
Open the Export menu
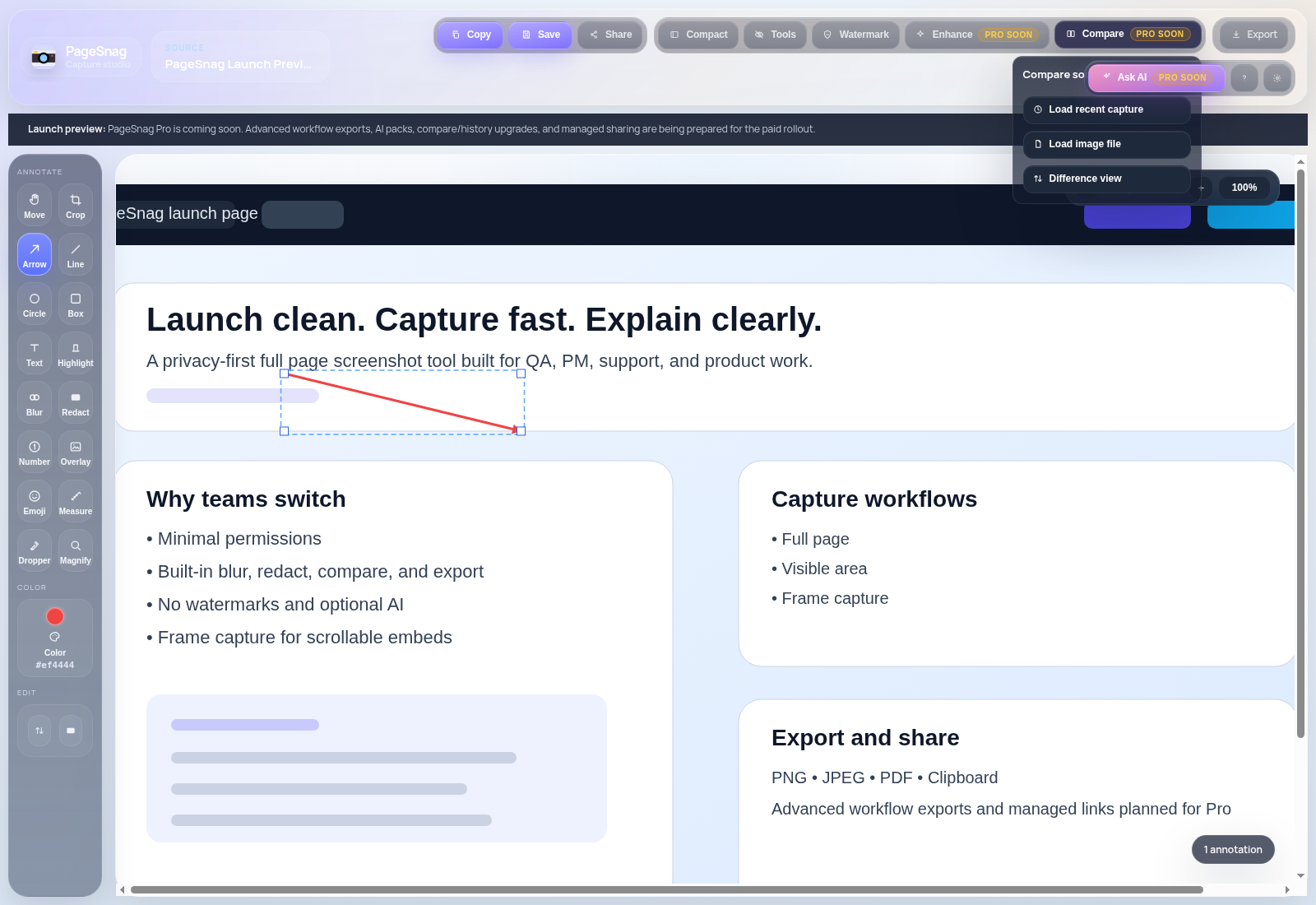pos(1254,35)
